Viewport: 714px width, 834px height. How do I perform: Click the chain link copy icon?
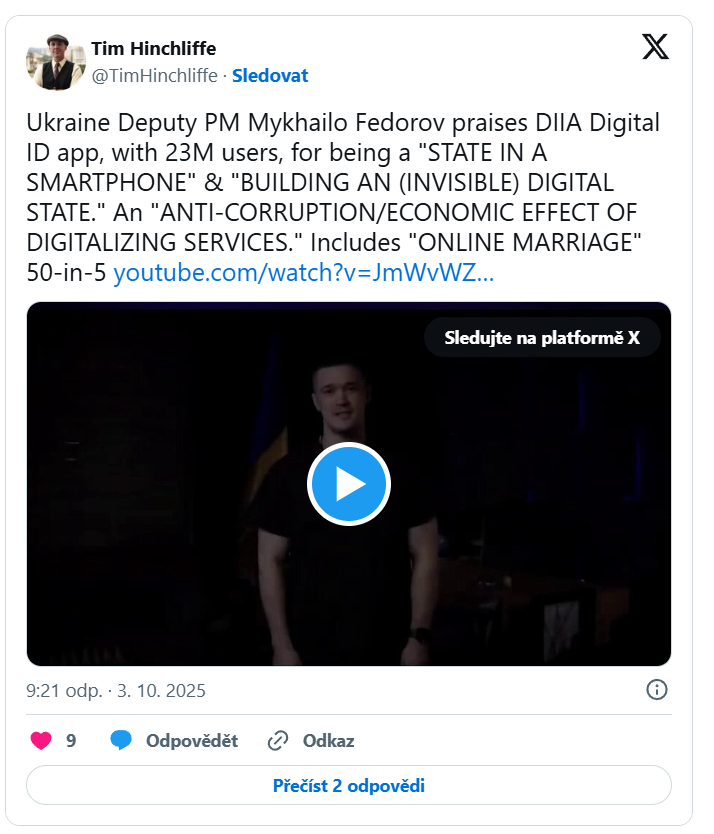click(x=278, y=740)
